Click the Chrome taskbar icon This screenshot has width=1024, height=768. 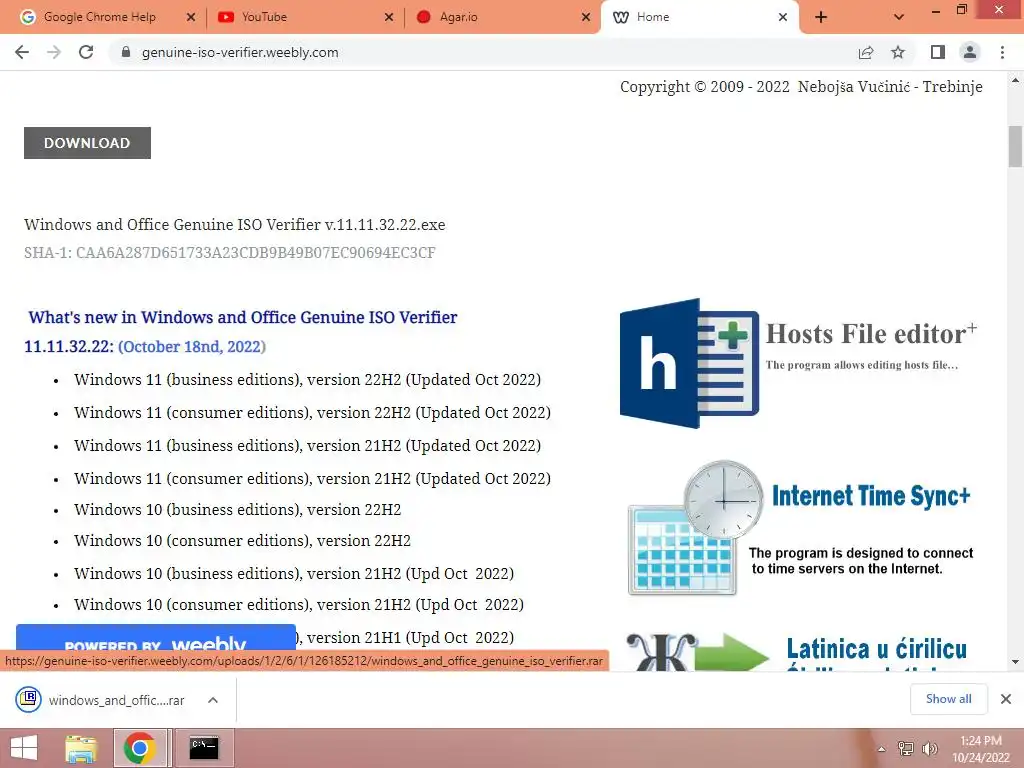pos(139,748)
